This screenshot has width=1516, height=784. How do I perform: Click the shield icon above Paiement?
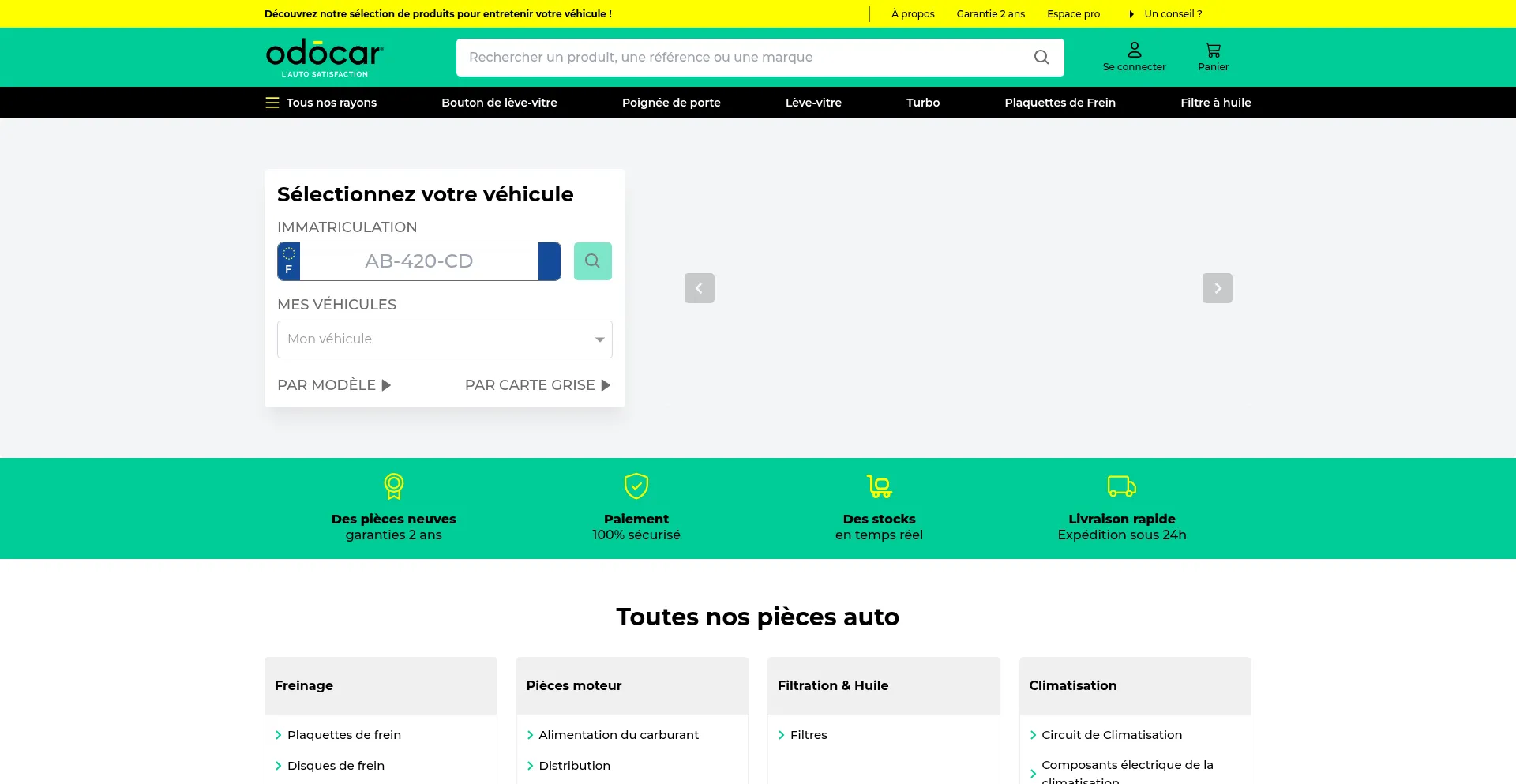(636, 486)
